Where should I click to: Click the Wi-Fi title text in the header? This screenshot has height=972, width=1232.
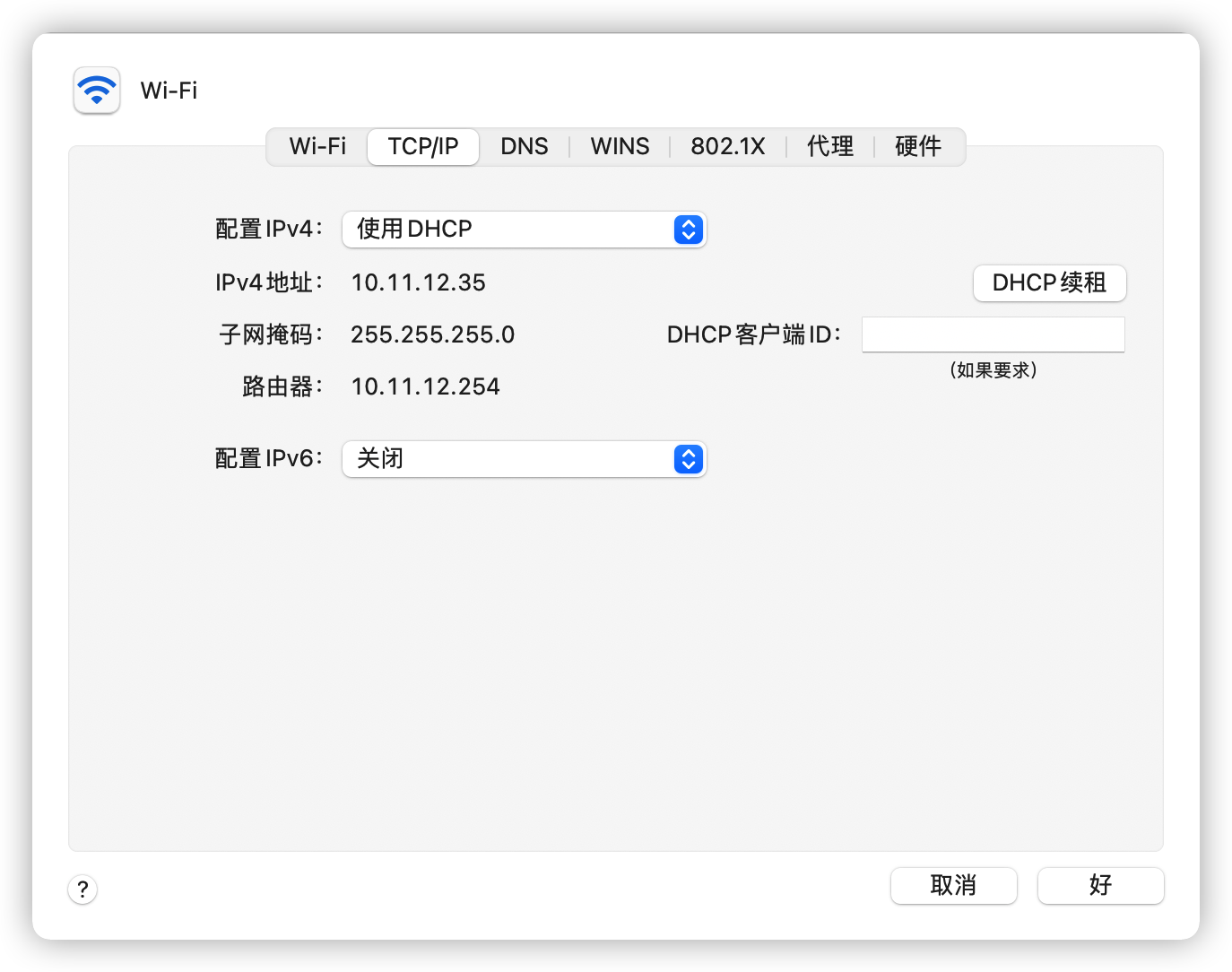coord(169,91)
